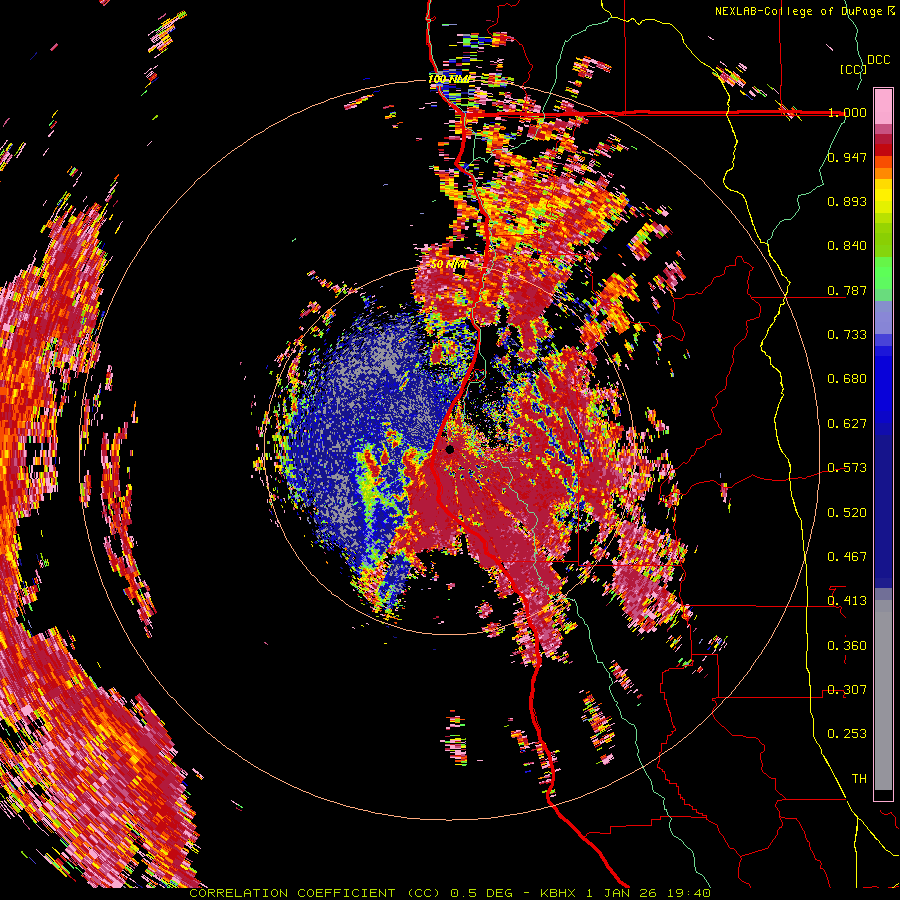Click the pink top segment of color bar

click(x=883, y=106)
